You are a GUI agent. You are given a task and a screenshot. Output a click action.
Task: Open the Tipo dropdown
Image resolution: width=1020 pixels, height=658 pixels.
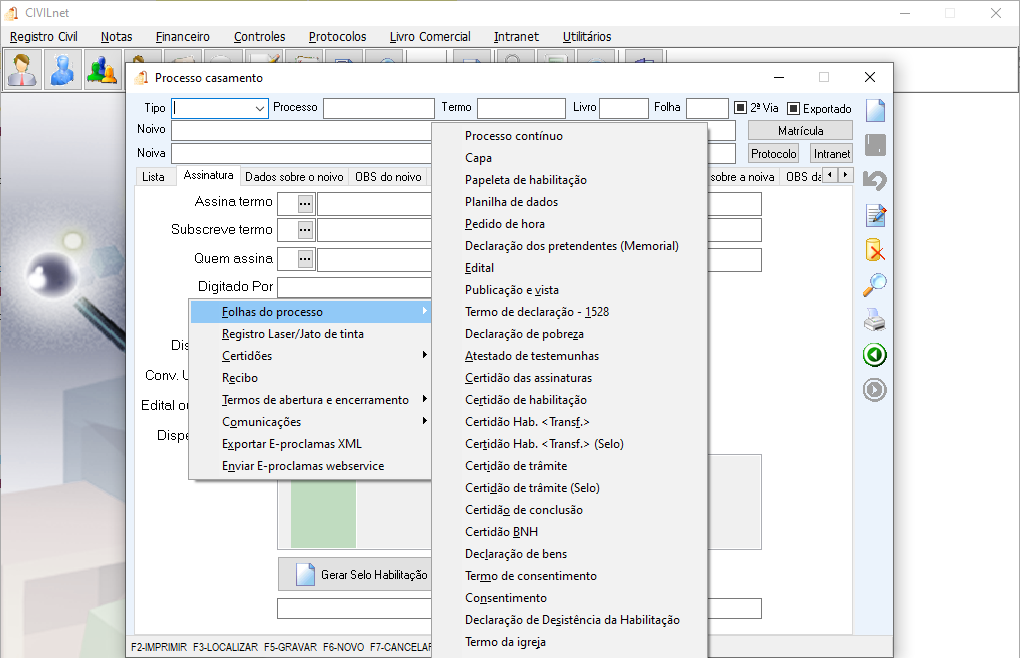click(260, 109)
